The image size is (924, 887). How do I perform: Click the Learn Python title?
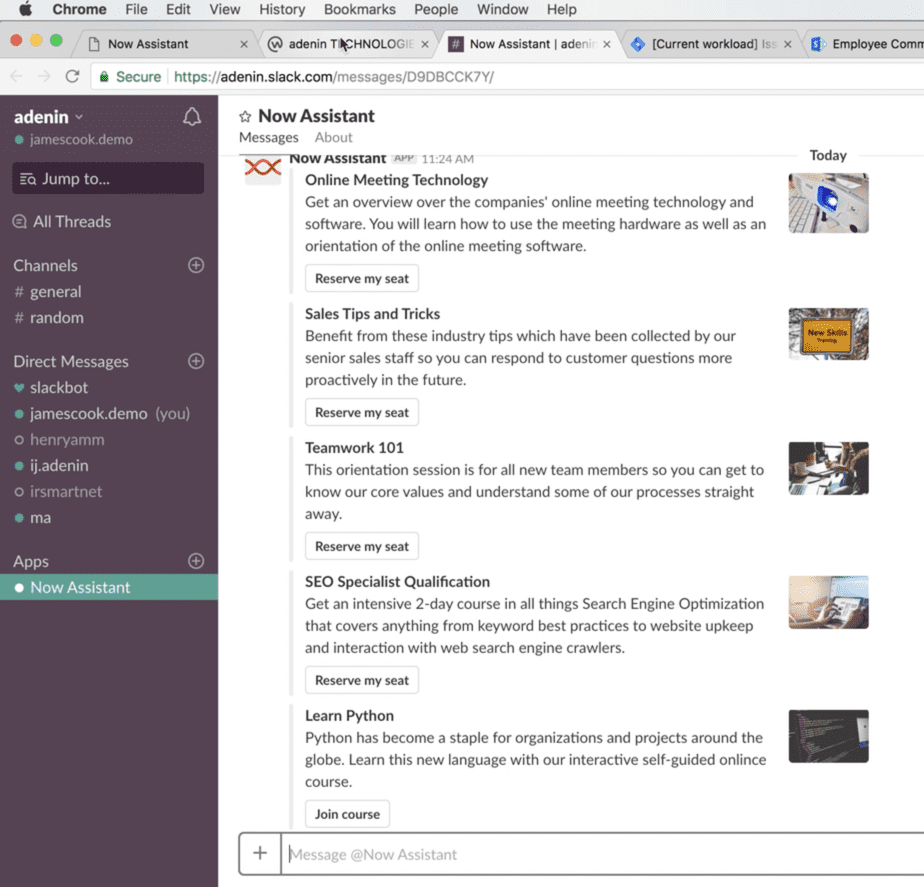tap(349, 715)
